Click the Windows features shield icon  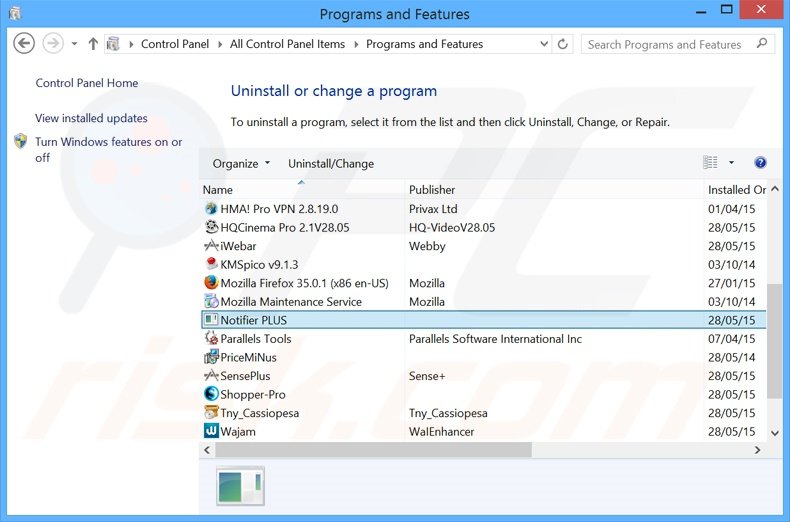click(21, 141)
